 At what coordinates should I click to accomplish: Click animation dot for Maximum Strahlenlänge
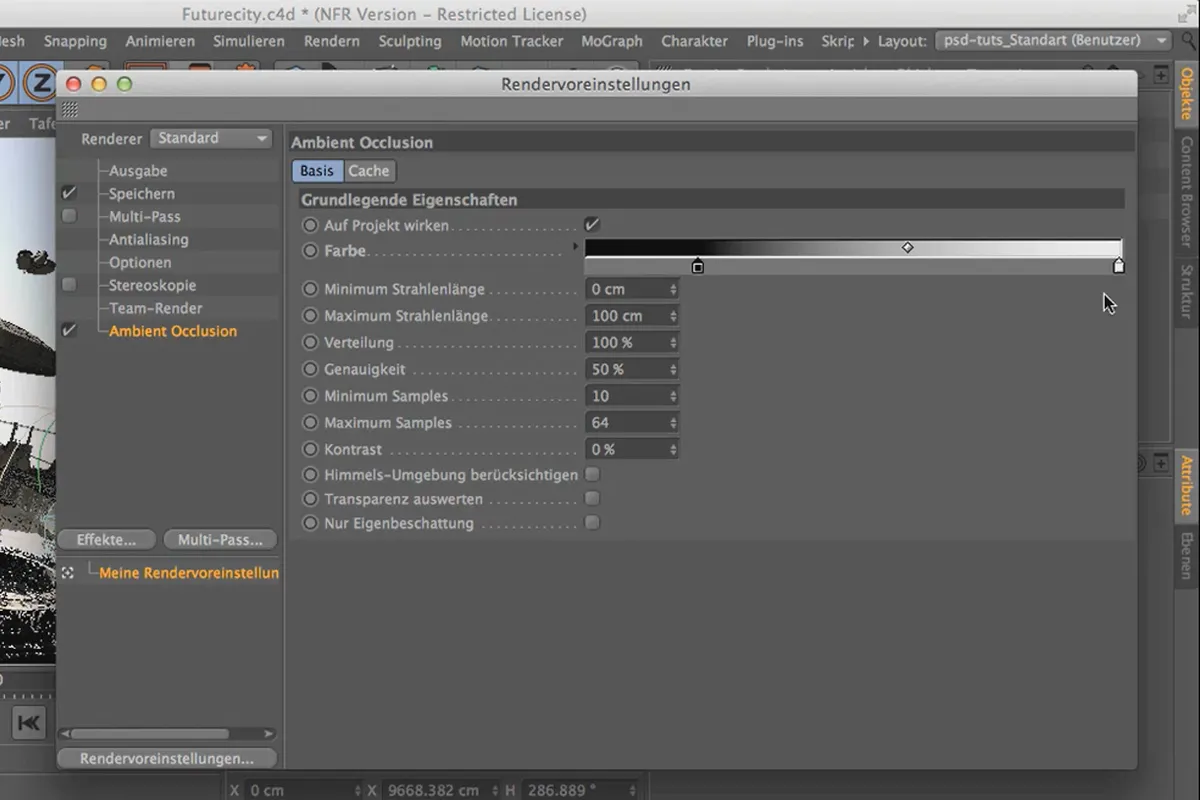pyautogui.click(x=310, y=316)
